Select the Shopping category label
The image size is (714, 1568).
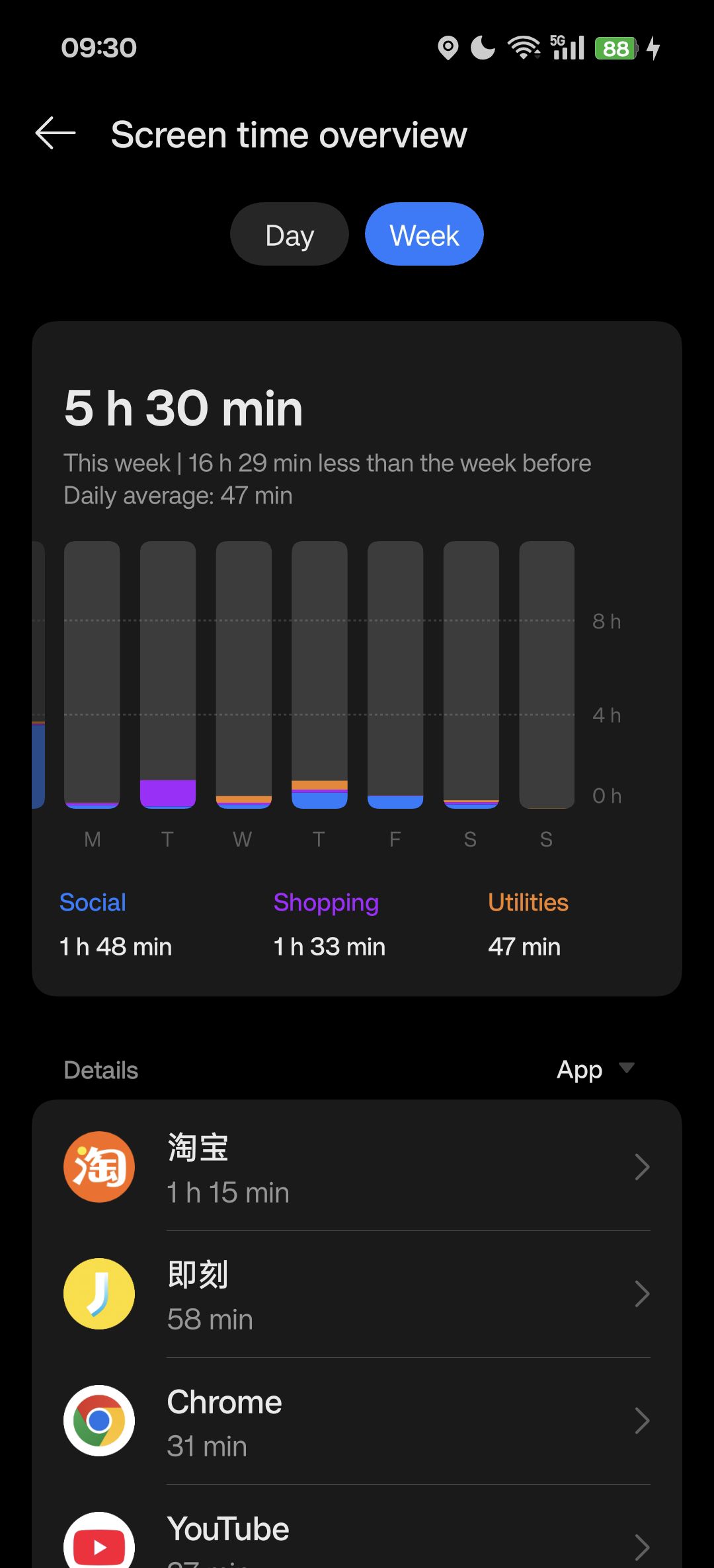coord(326,903)
